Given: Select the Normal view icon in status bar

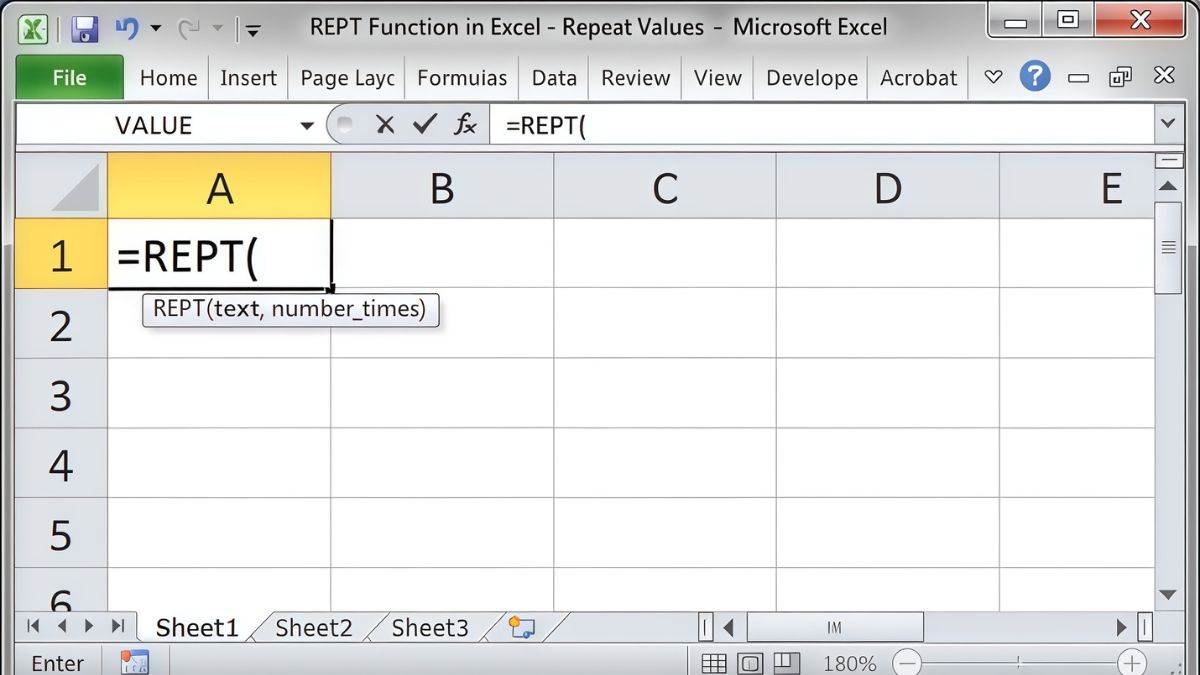Looking at the screenshot, I should [714, 662].
